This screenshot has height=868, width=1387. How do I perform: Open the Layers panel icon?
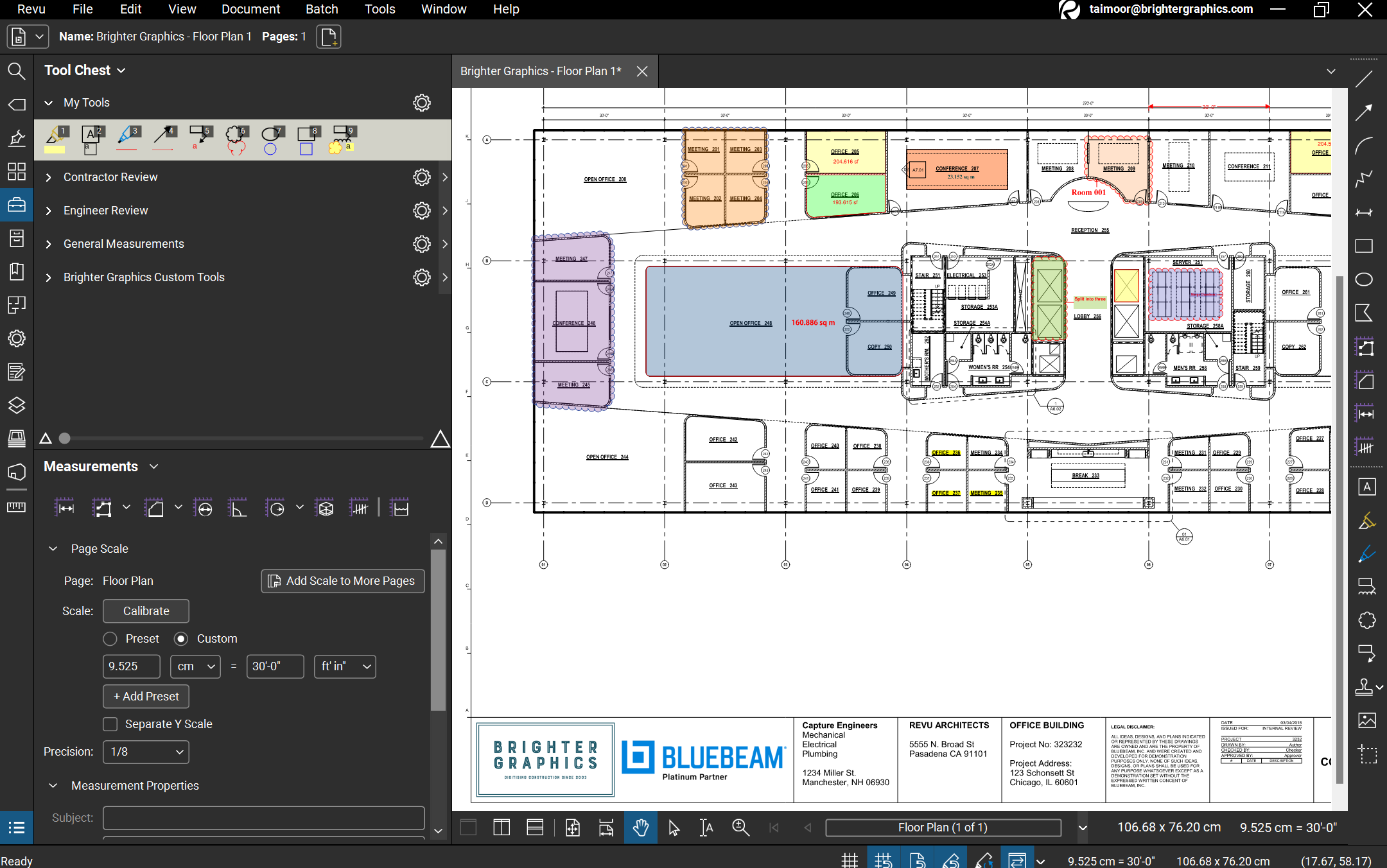tap(17, 405)
